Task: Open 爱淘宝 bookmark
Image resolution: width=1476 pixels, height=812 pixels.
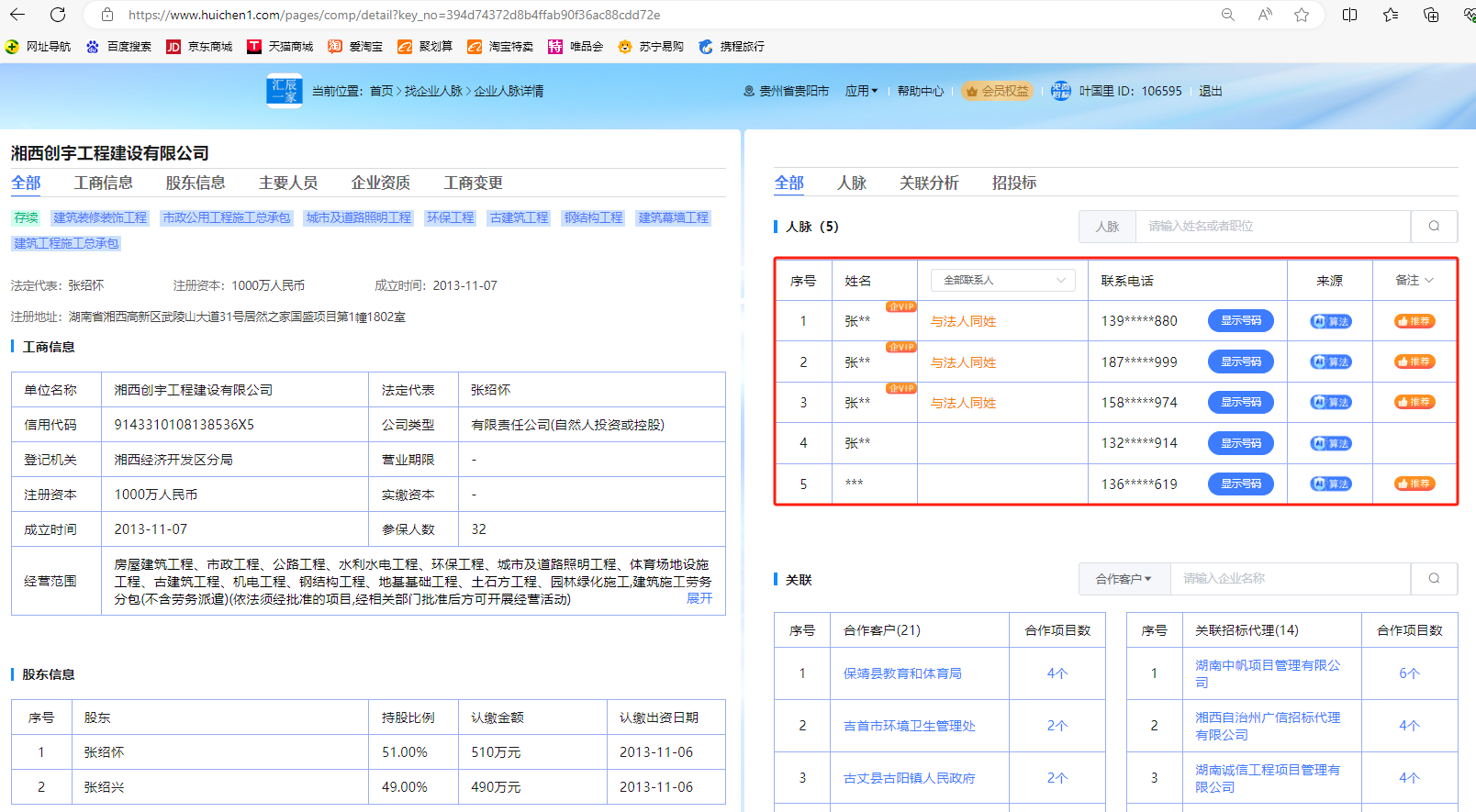Action: [x=355, y=46]
